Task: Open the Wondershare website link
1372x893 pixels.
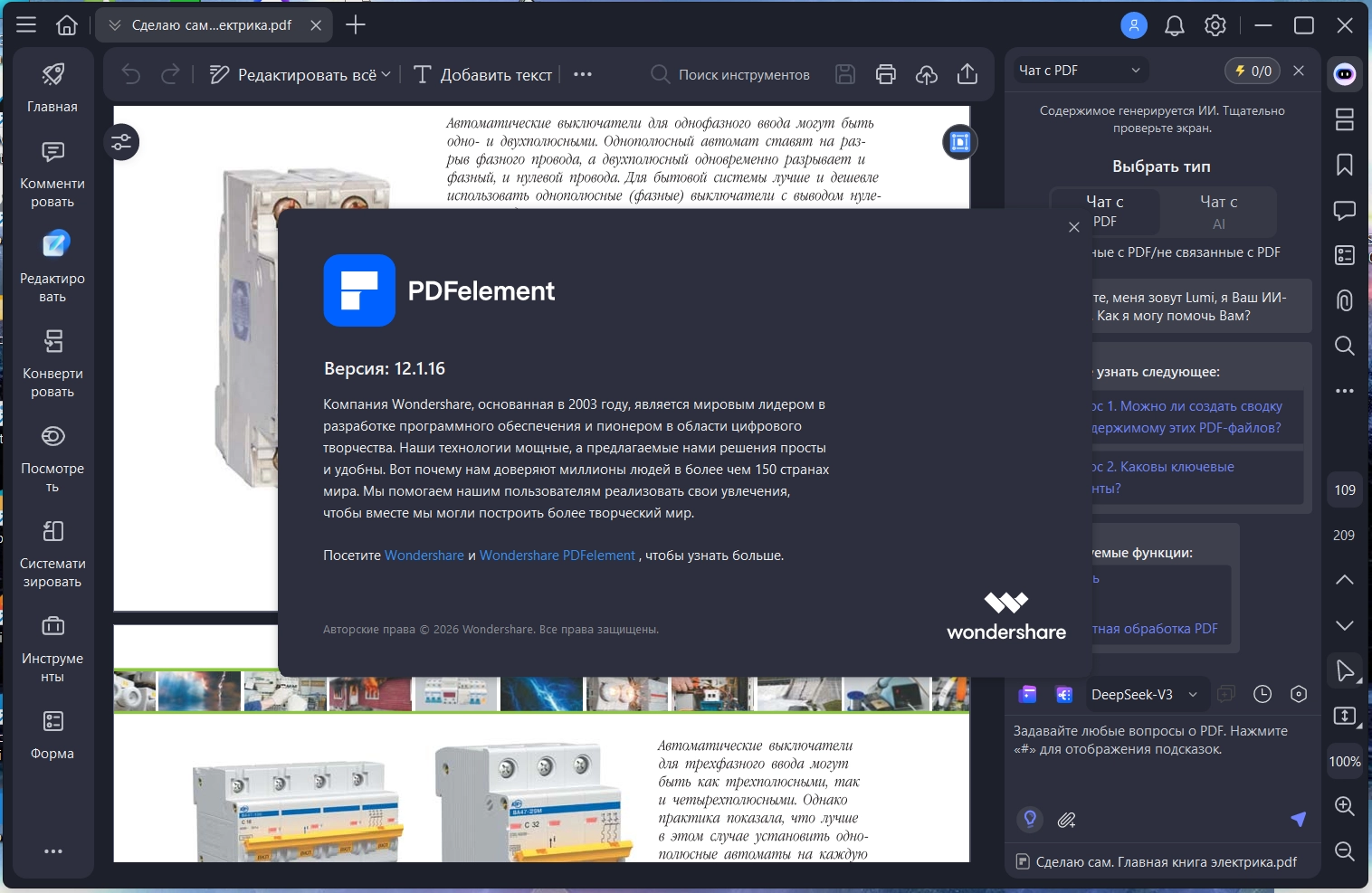Action: (x=424, y=556)
